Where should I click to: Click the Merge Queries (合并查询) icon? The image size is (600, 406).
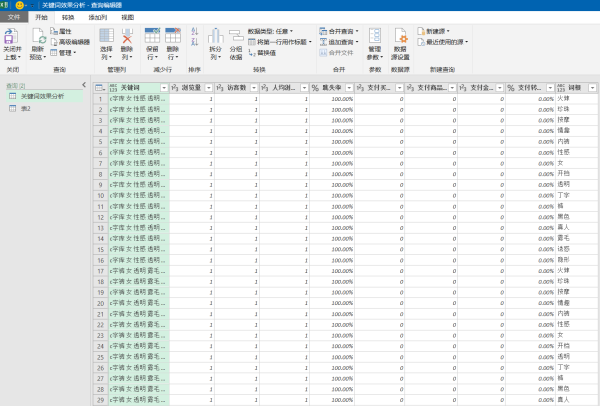(323, 31)
